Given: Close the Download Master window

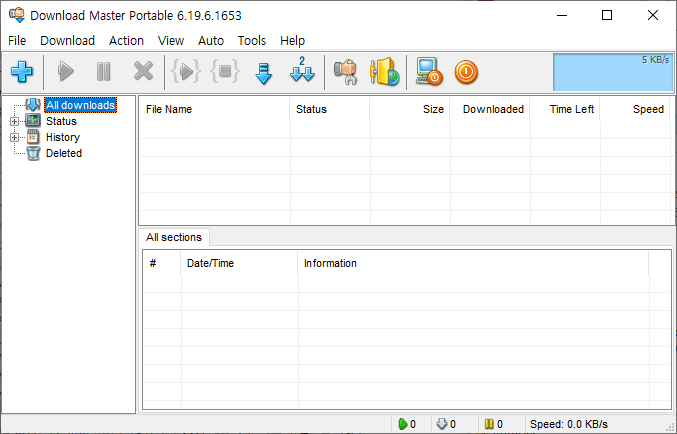Looking at the screenshot, I should point(652,16).
